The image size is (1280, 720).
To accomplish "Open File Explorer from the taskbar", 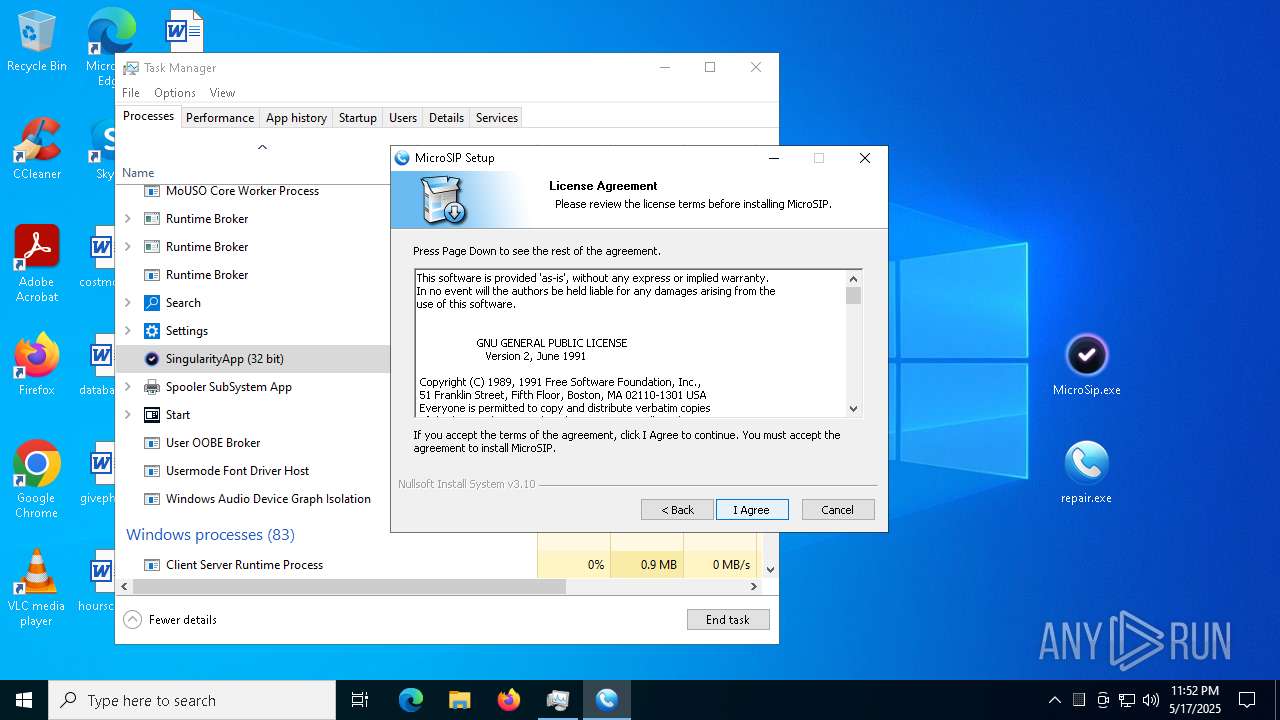I will coord(460,700).
